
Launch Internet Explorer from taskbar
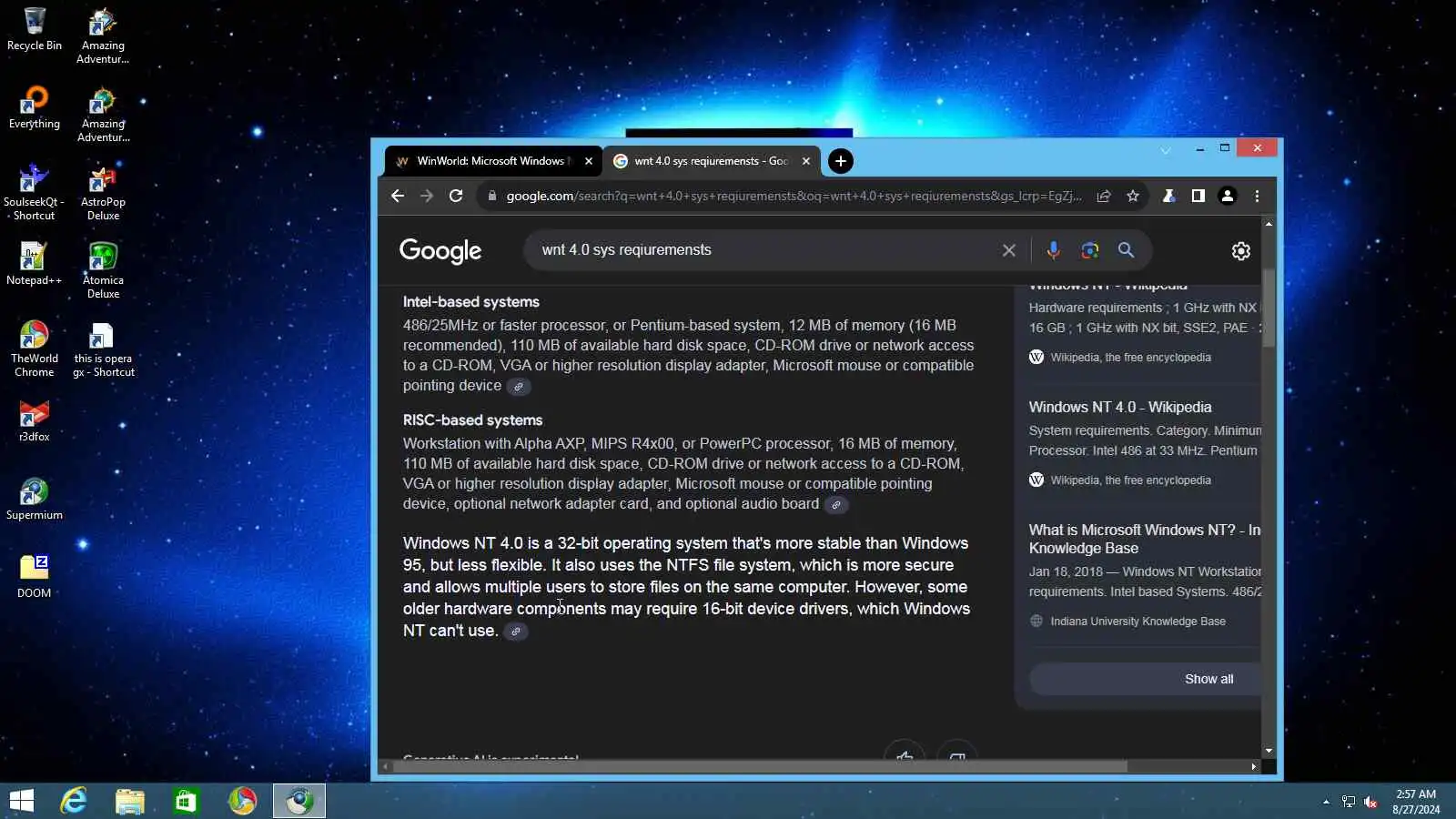pos(73,801)
